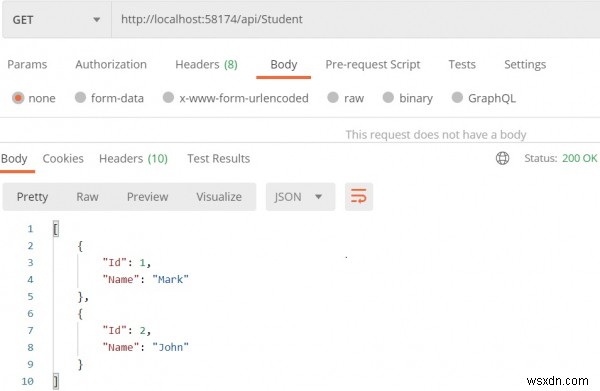Open the Preview response view

pos(147,197)
